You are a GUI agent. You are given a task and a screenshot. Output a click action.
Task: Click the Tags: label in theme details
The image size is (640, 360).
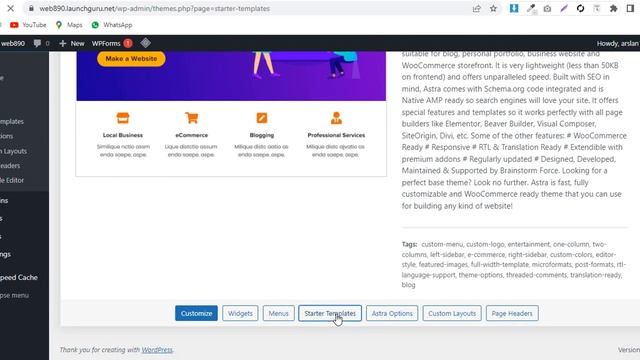(x=409, y=244)
